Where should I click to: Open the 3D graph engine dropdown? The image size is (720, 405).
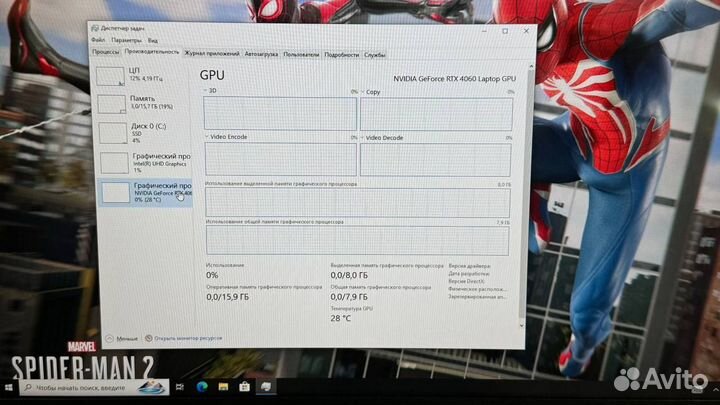(x=206, y=90)
